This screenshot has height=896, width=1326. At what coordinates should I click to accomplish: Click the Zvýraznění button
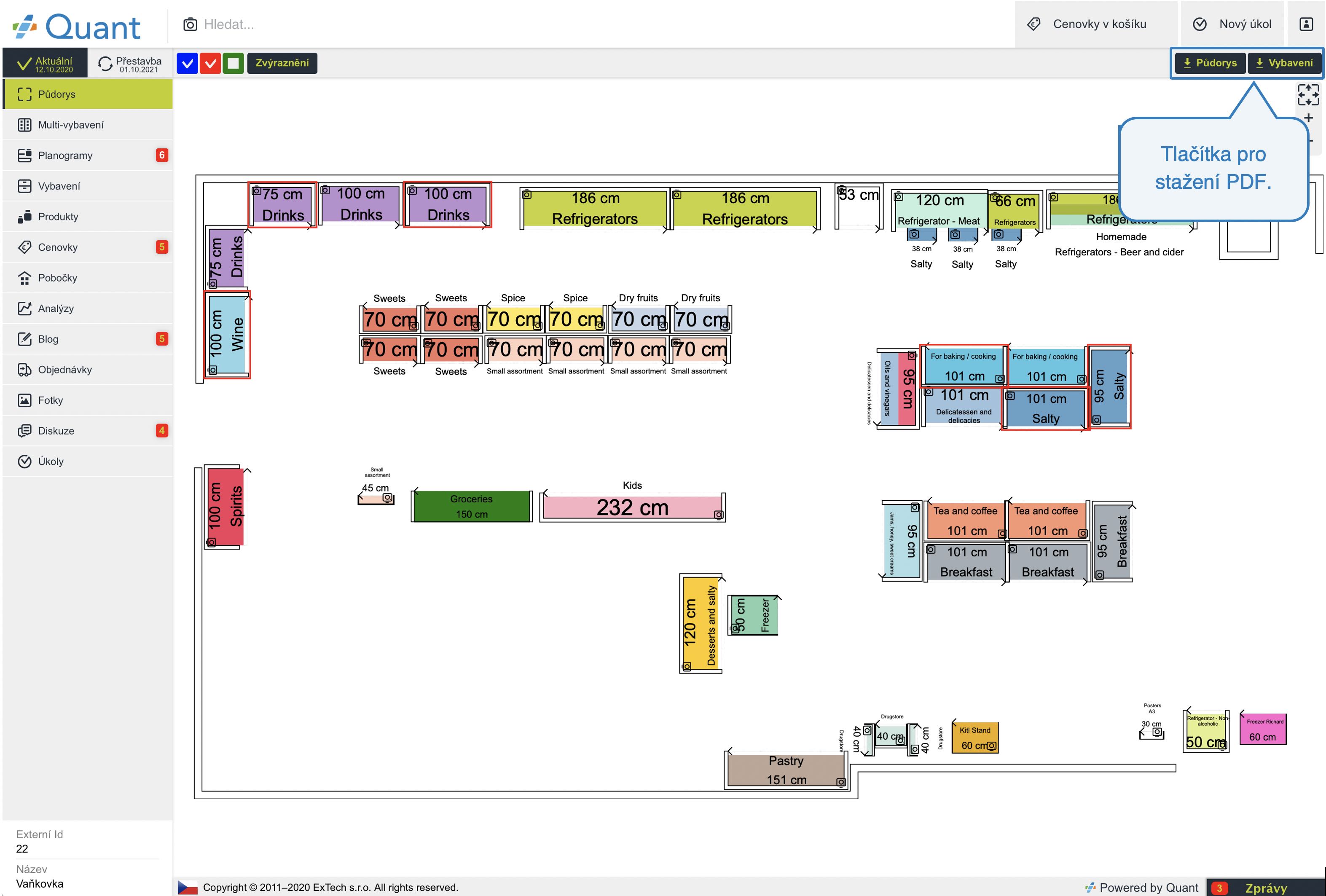point(282,63)
